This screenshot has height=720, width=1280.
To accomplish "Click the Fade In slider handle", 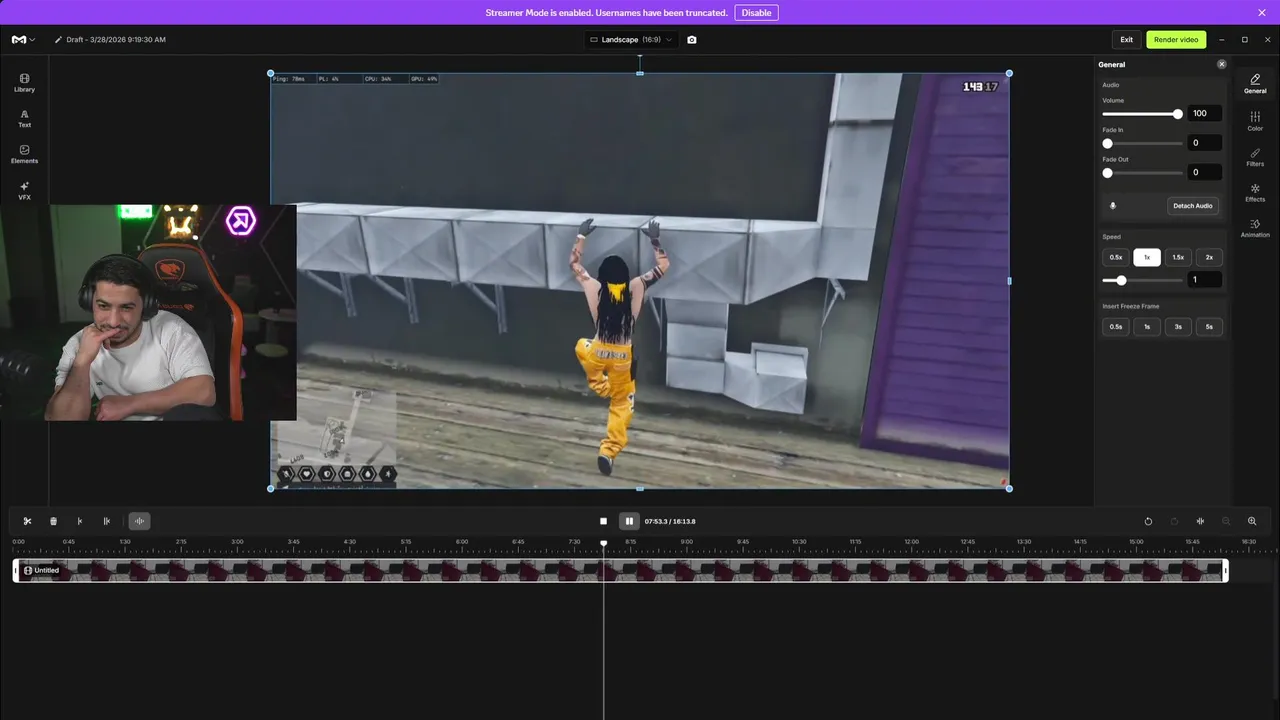I will 1107,143.
